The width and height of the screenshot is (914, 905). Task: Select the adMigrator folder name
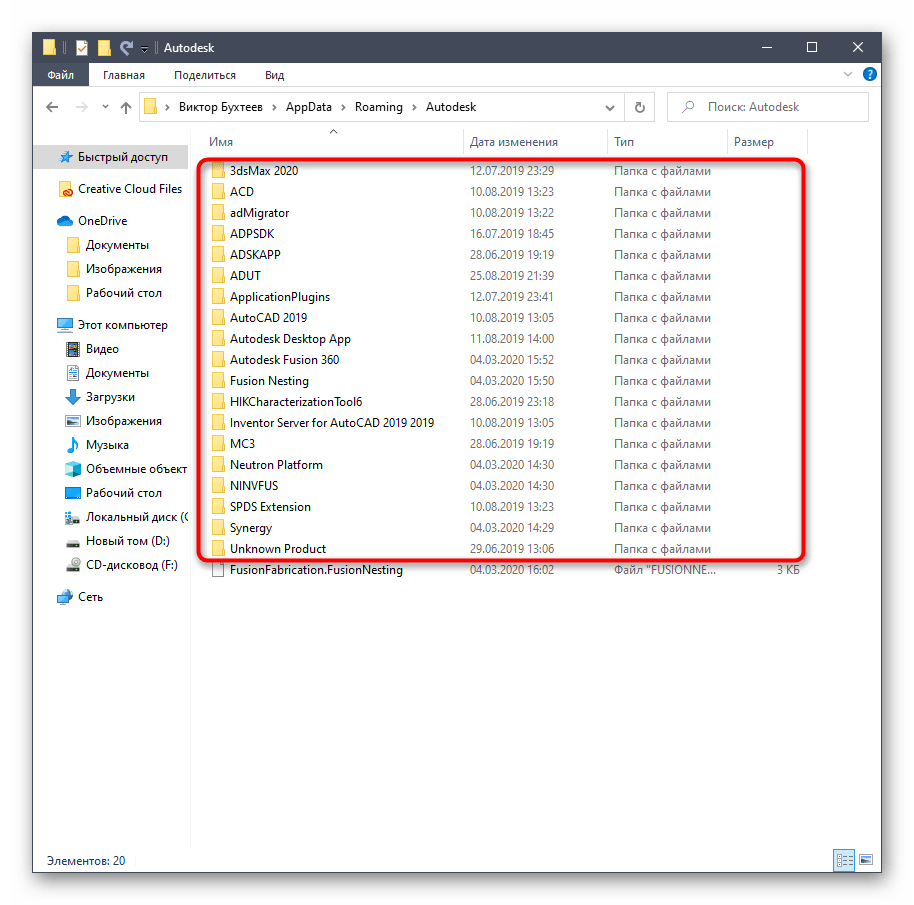click(259, 213)
